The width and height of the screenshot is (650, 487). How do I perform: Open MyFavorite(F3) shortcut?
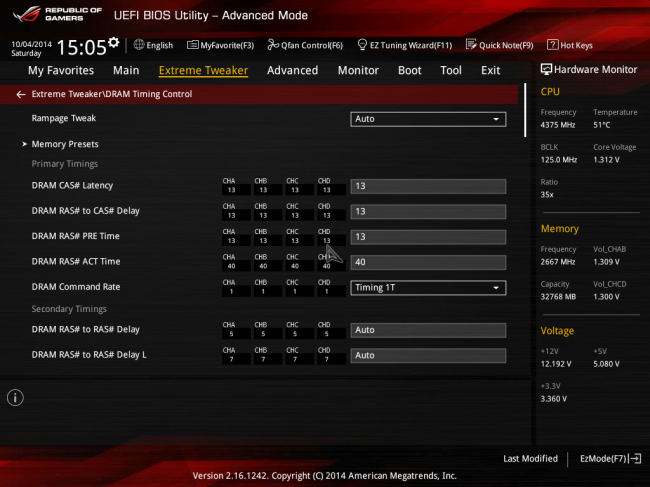point(221,45)
